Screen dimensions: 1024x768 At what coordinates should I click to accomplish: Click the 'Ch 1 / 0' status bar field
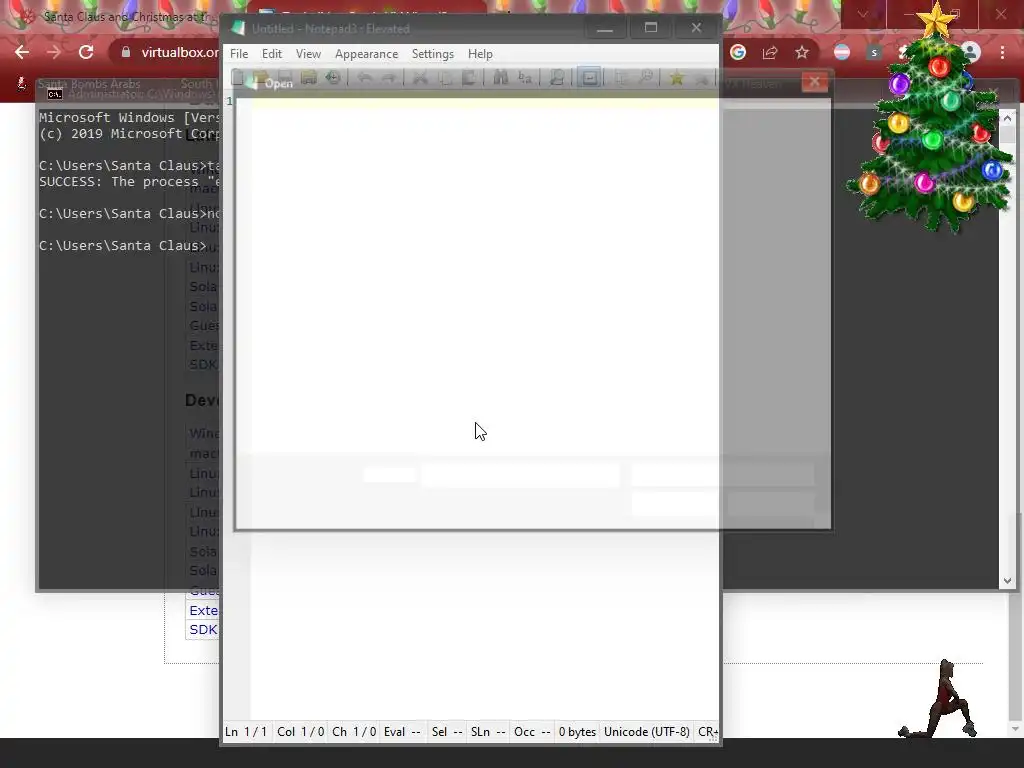[354, 732]
